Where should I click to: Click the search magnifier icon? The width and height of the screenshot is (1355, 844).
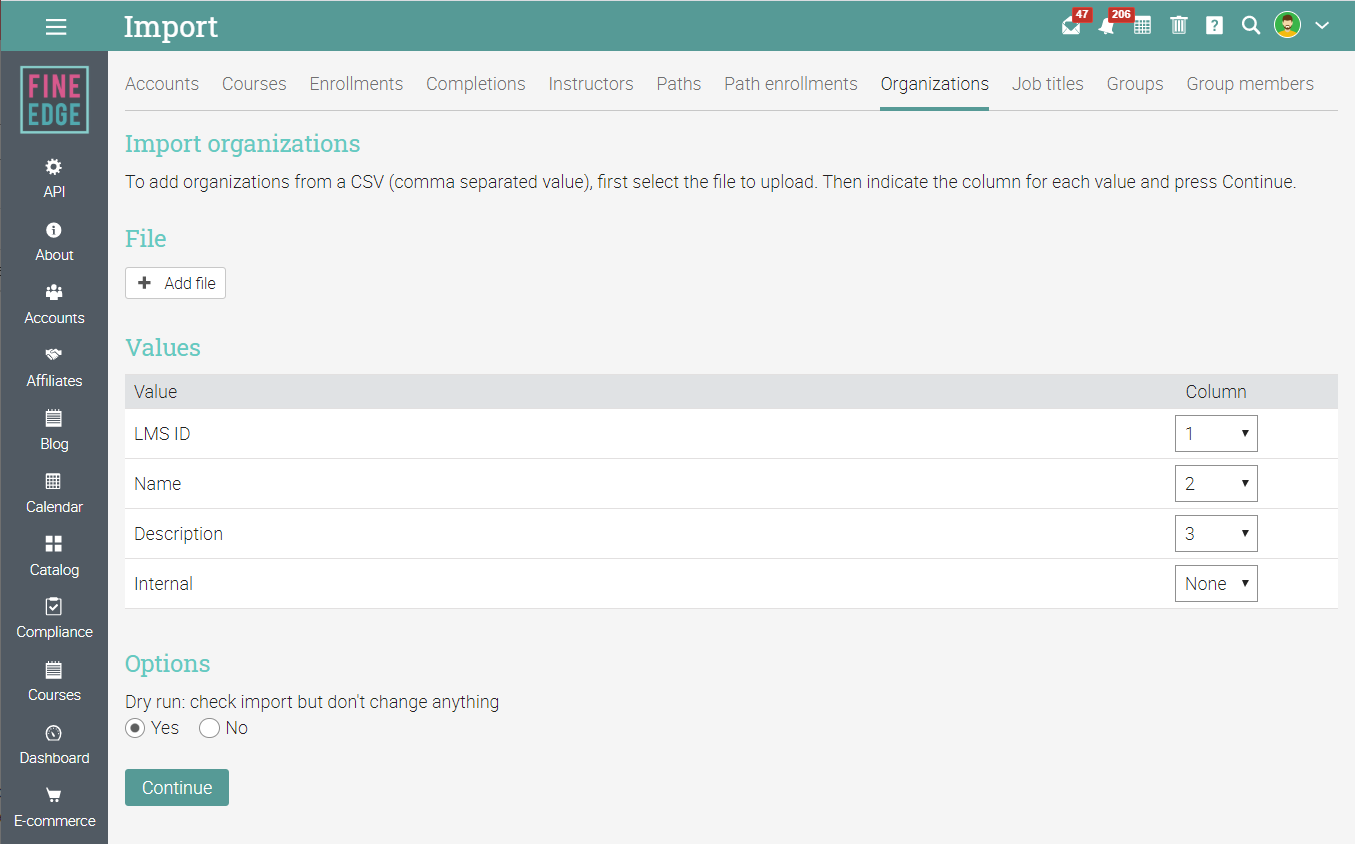click(1250, 26)
